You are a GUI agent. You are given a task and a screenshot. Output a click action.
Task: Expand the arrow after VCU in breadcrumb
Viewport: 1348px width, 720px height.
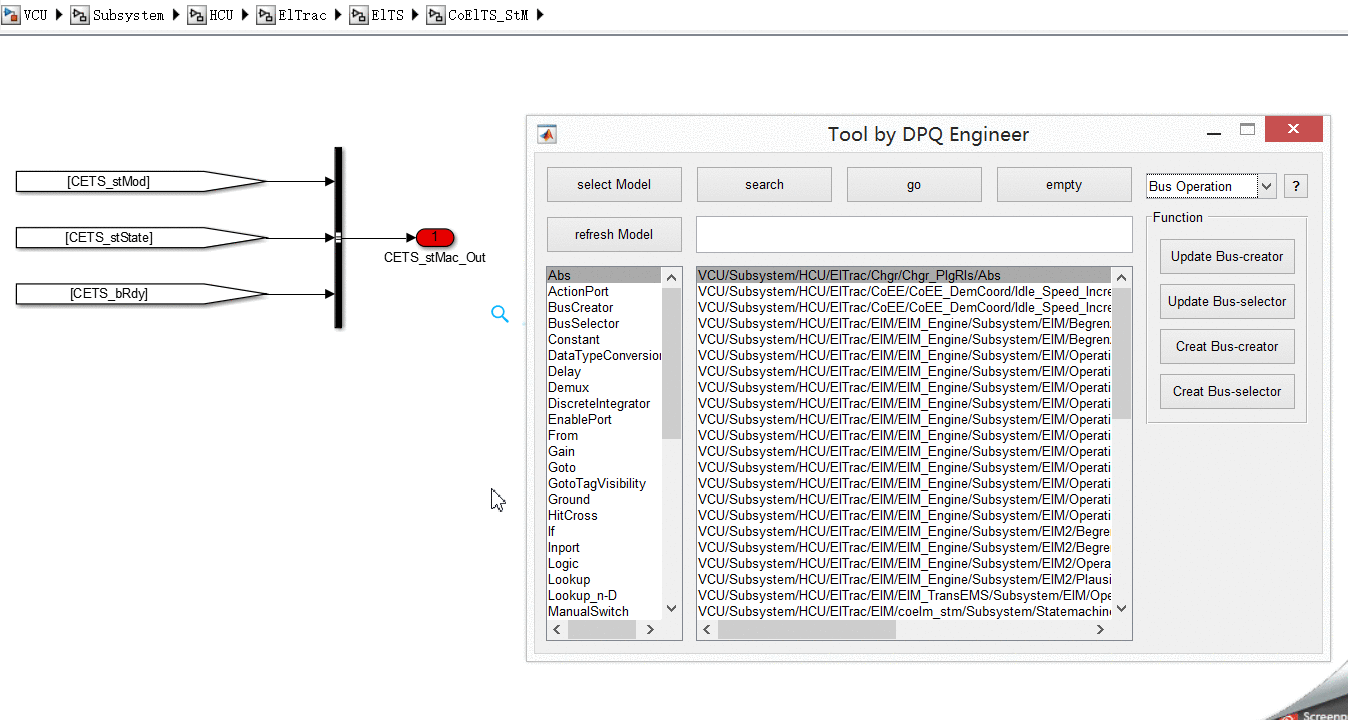pyautogui.click(x=58, y=16)
